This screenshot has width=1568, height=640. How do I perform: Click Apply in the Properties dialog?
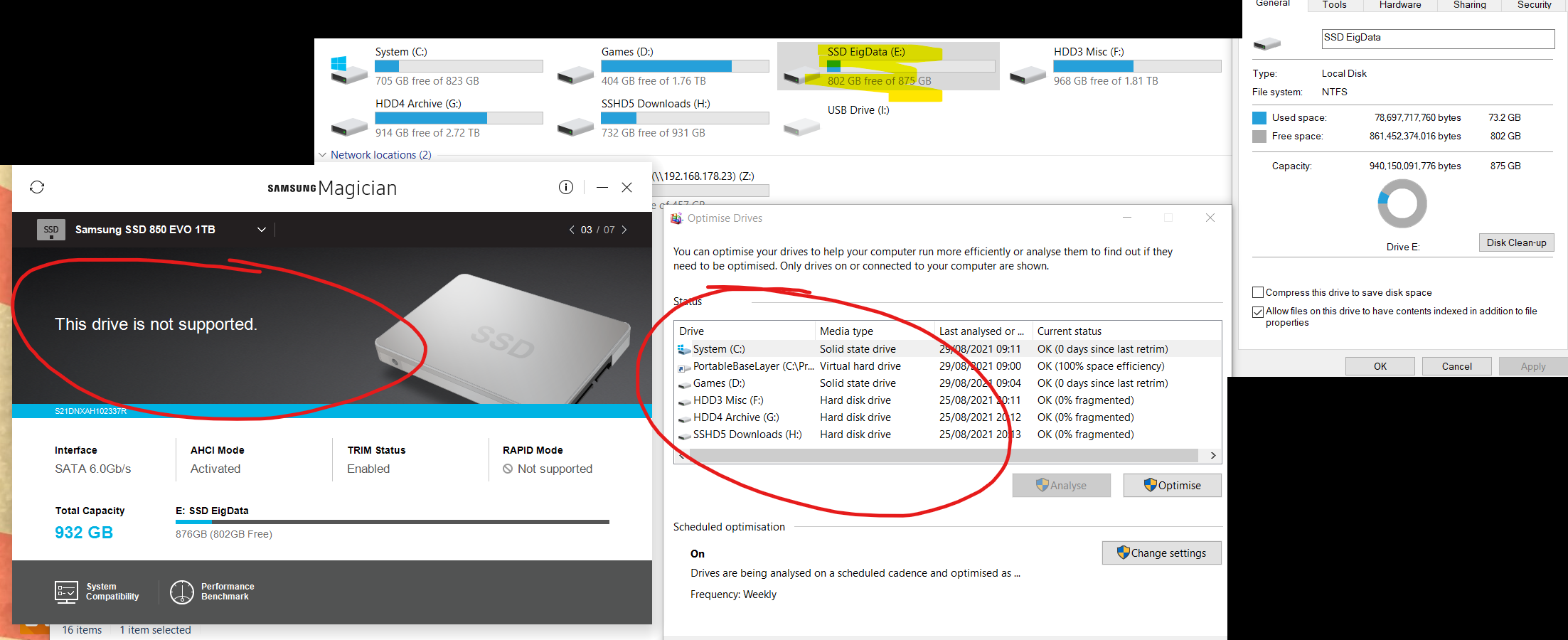(1533, 366)
